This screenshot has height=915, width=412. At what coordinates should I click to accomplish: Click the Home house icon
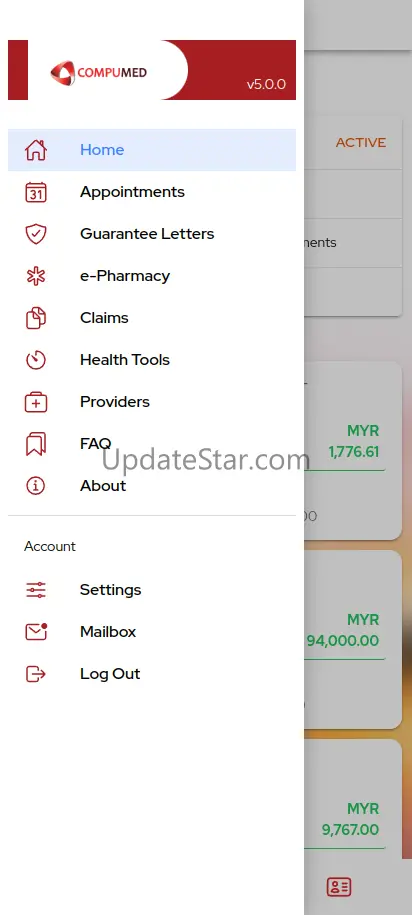(x=36, y=150)
